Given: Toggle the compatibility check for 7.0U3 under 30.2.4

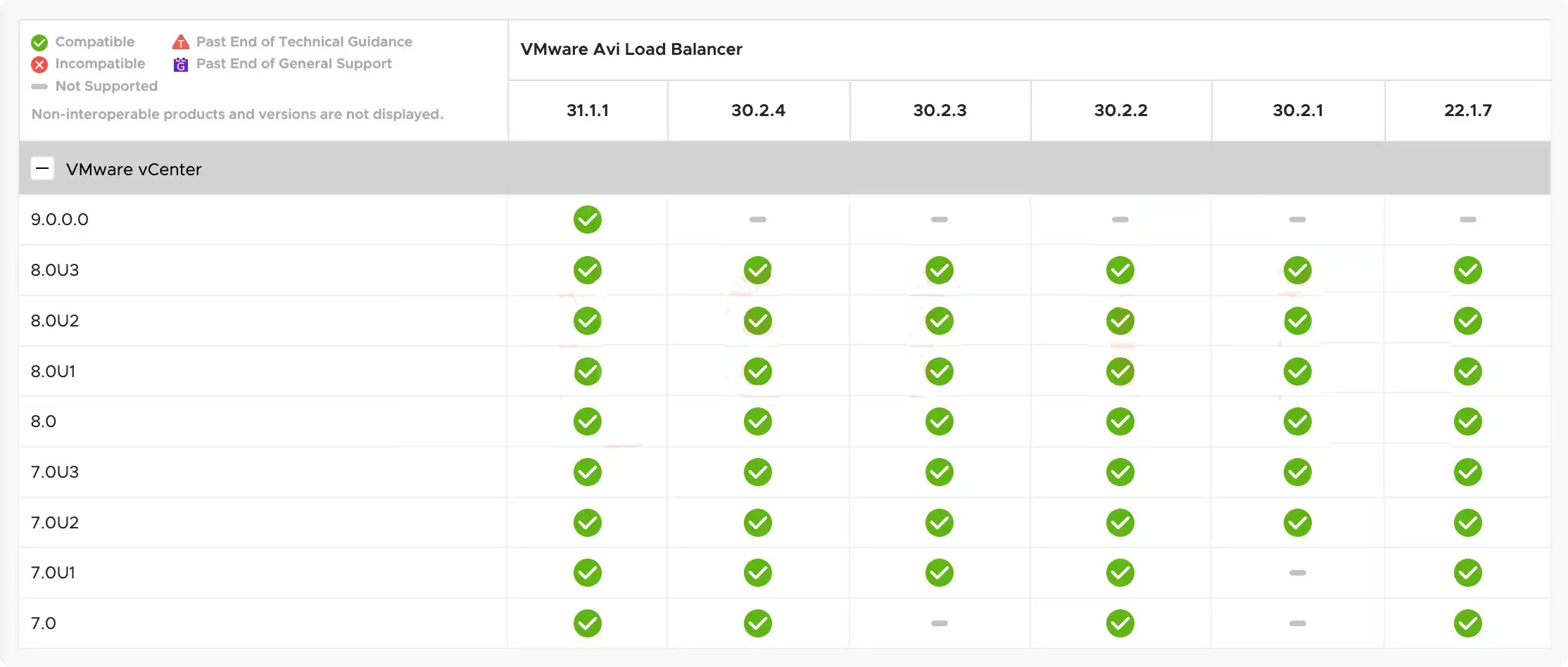Looking at the screenshot, I should [758, 471].
